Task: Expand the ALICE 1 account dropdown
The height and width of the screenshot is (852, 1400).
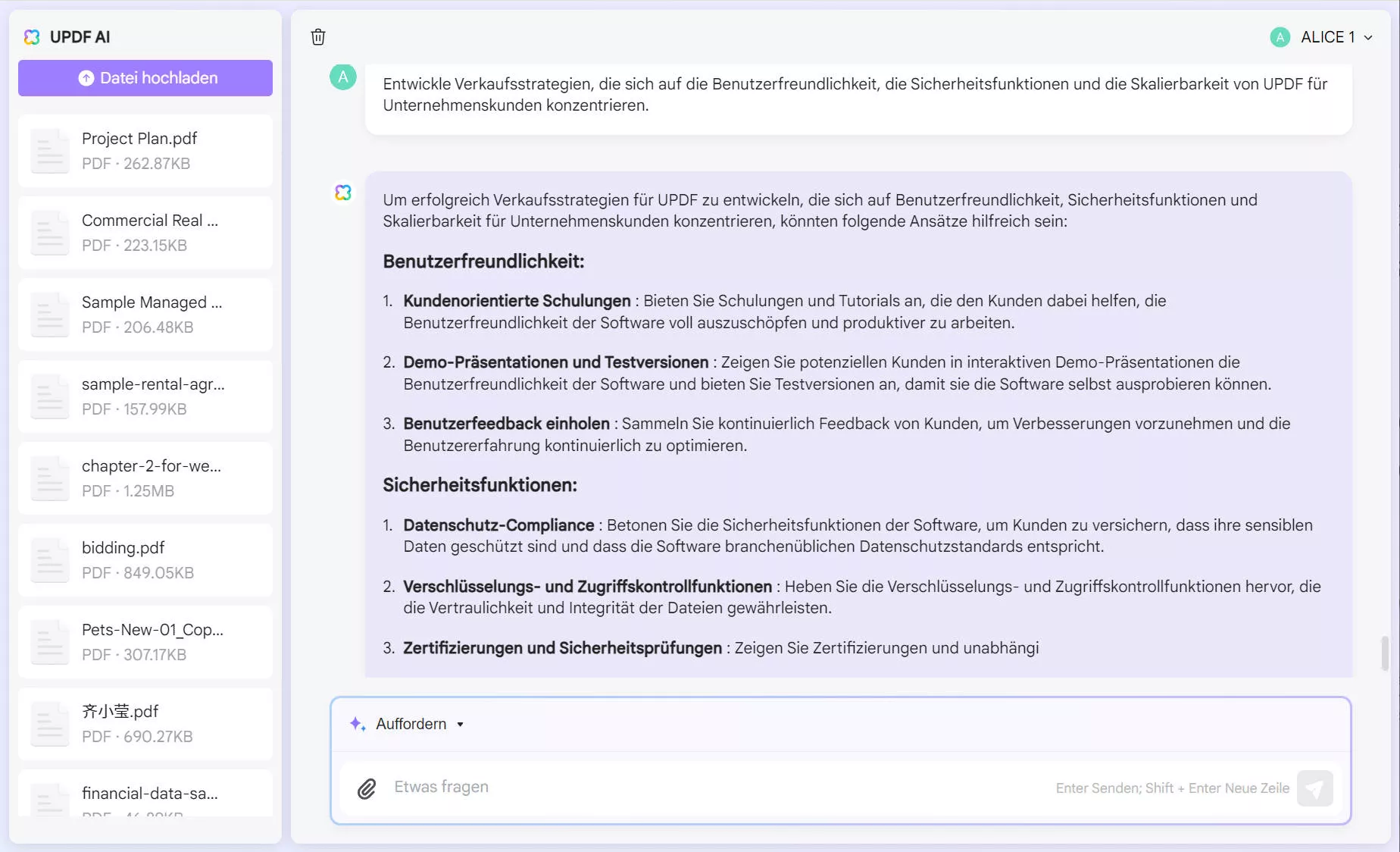Action: 1368,37
